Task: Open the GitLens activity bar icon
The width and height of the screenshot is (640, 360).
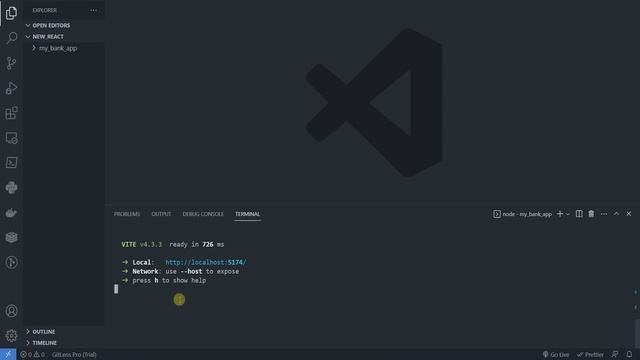Action: [x=11, y=262]
